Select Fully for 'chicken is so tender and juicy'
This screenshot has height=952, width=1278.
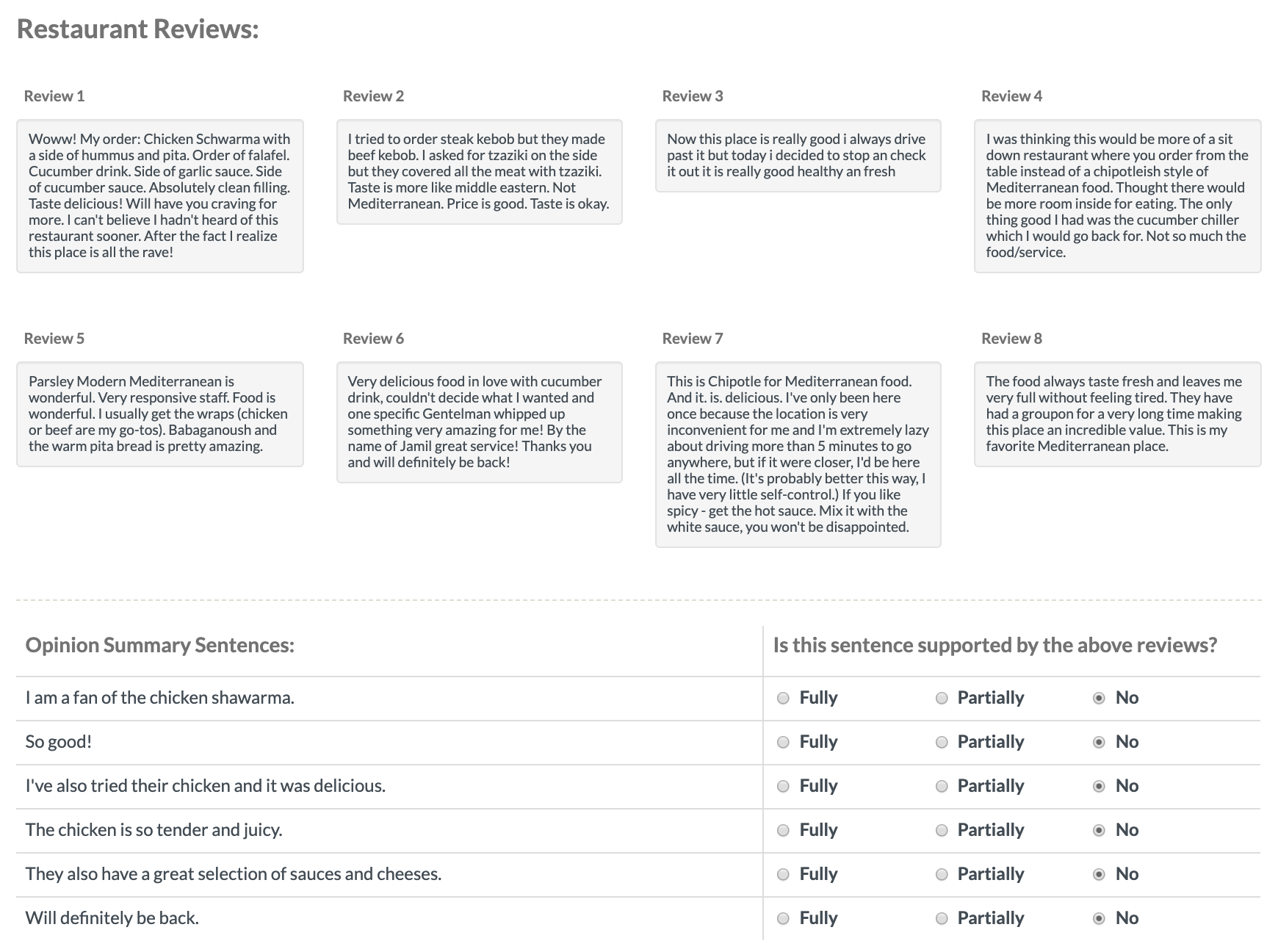(783, 830)
